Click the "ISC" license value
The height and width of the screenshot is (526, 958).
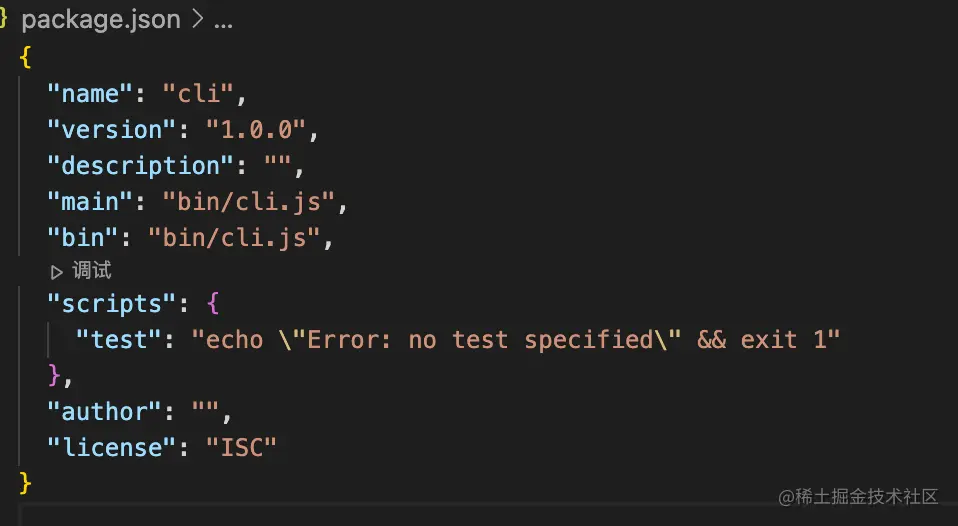pos(241,448)
